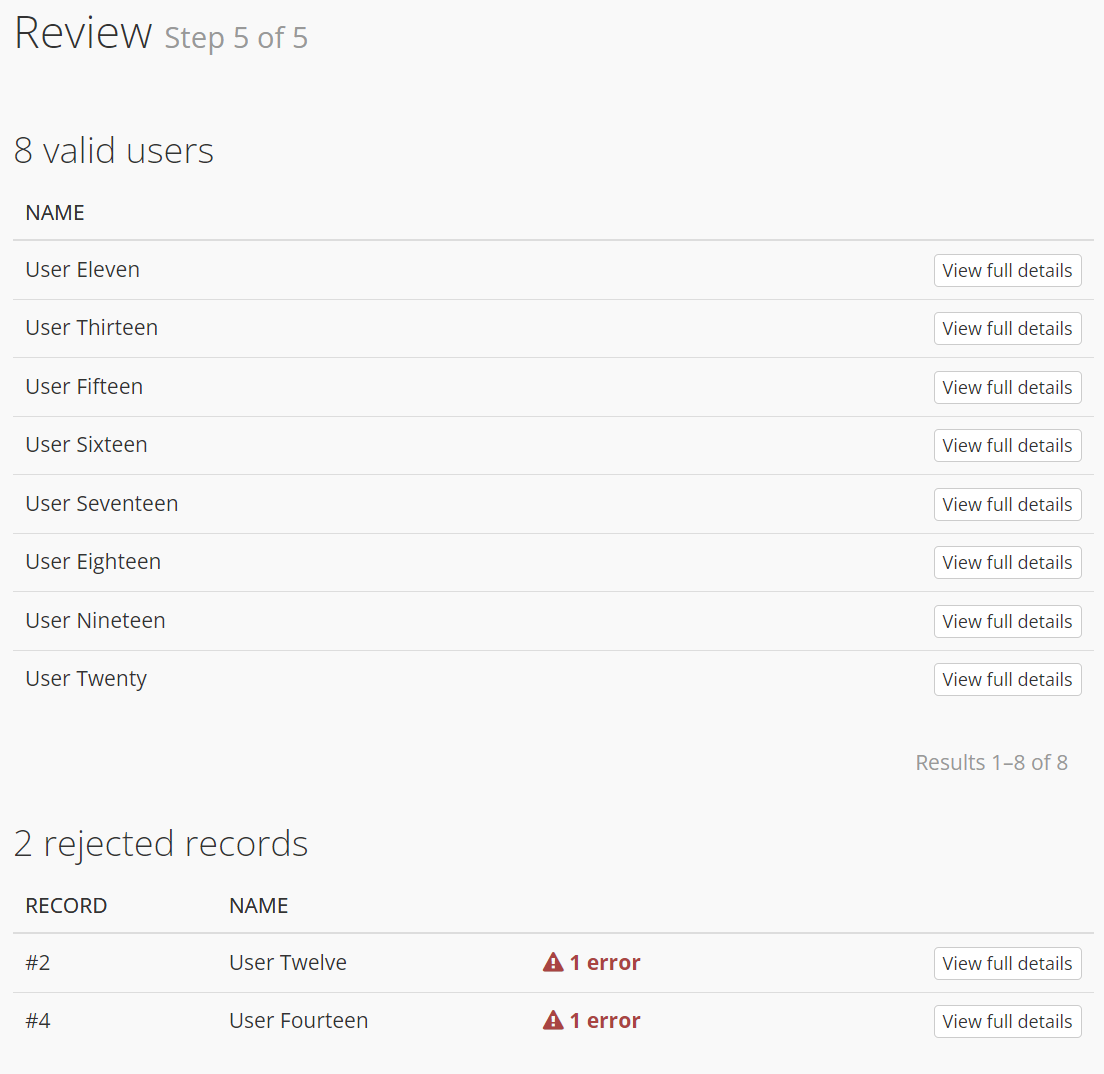The width and height of the screenshot is (1104, 1074).
Task: View full details for User Eleven
Action: point(1007,270)
